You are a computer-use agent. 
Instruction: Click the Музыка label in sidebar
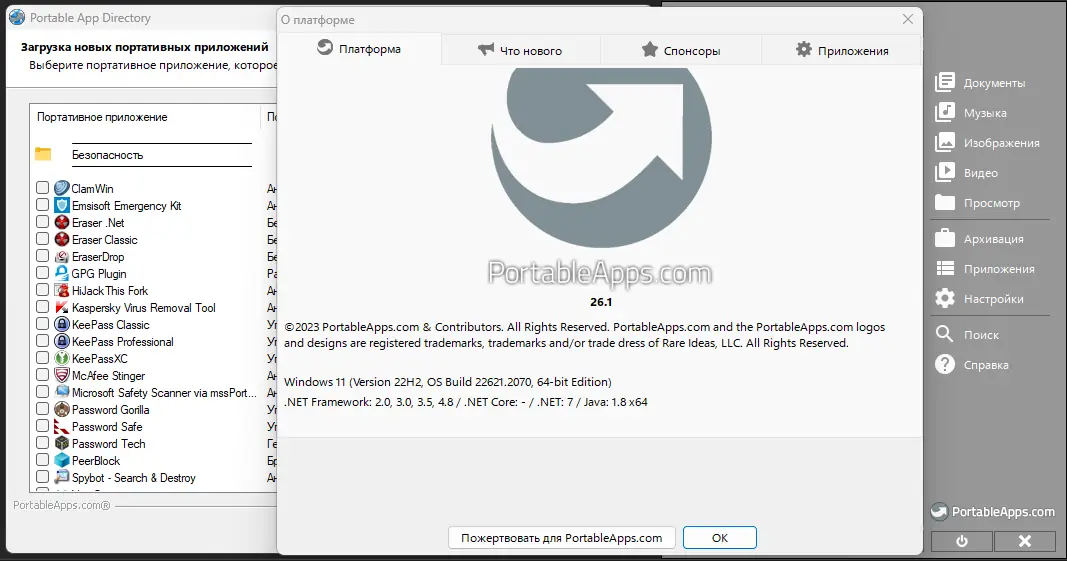(x=985, y=113)
